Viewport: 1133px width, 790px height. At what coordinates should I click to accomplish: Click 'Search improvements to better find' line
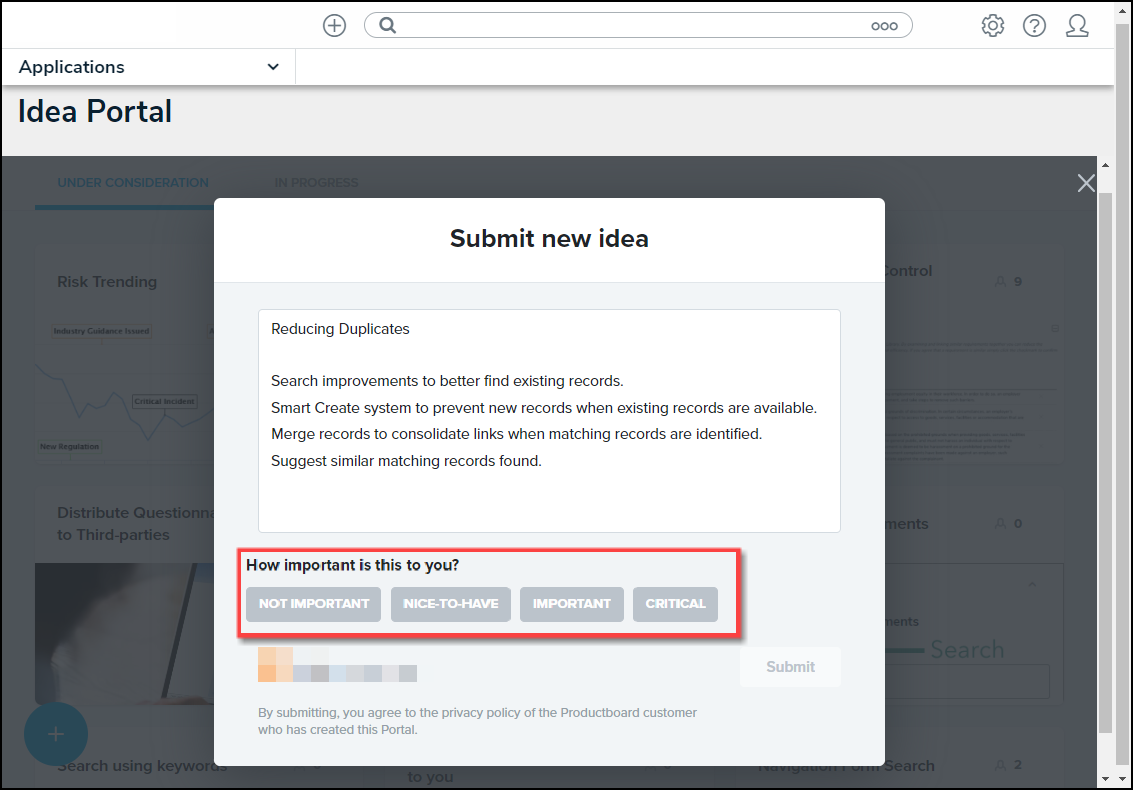[447, 382]
